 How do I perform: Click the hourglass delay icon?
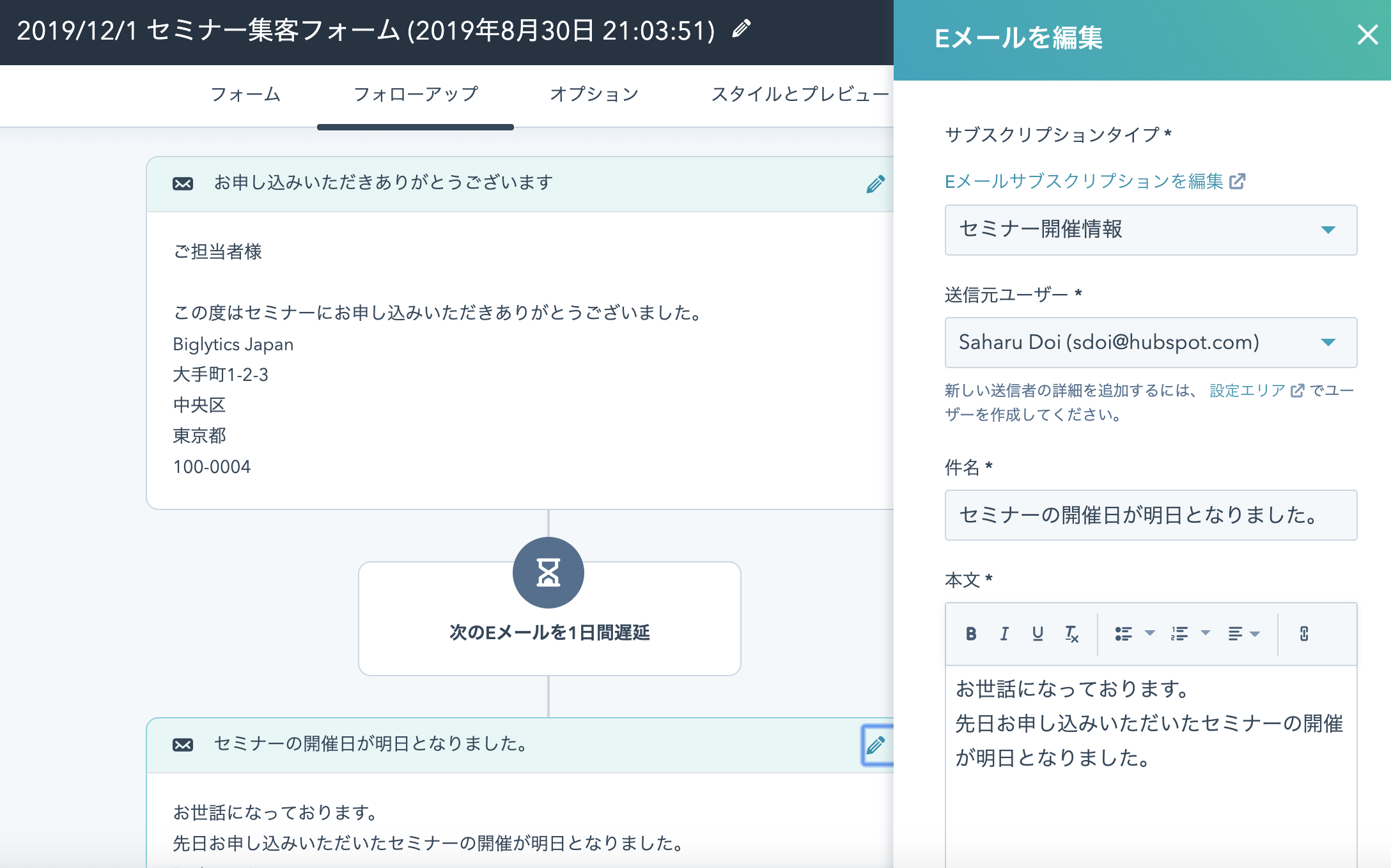[x=548, y=573]
